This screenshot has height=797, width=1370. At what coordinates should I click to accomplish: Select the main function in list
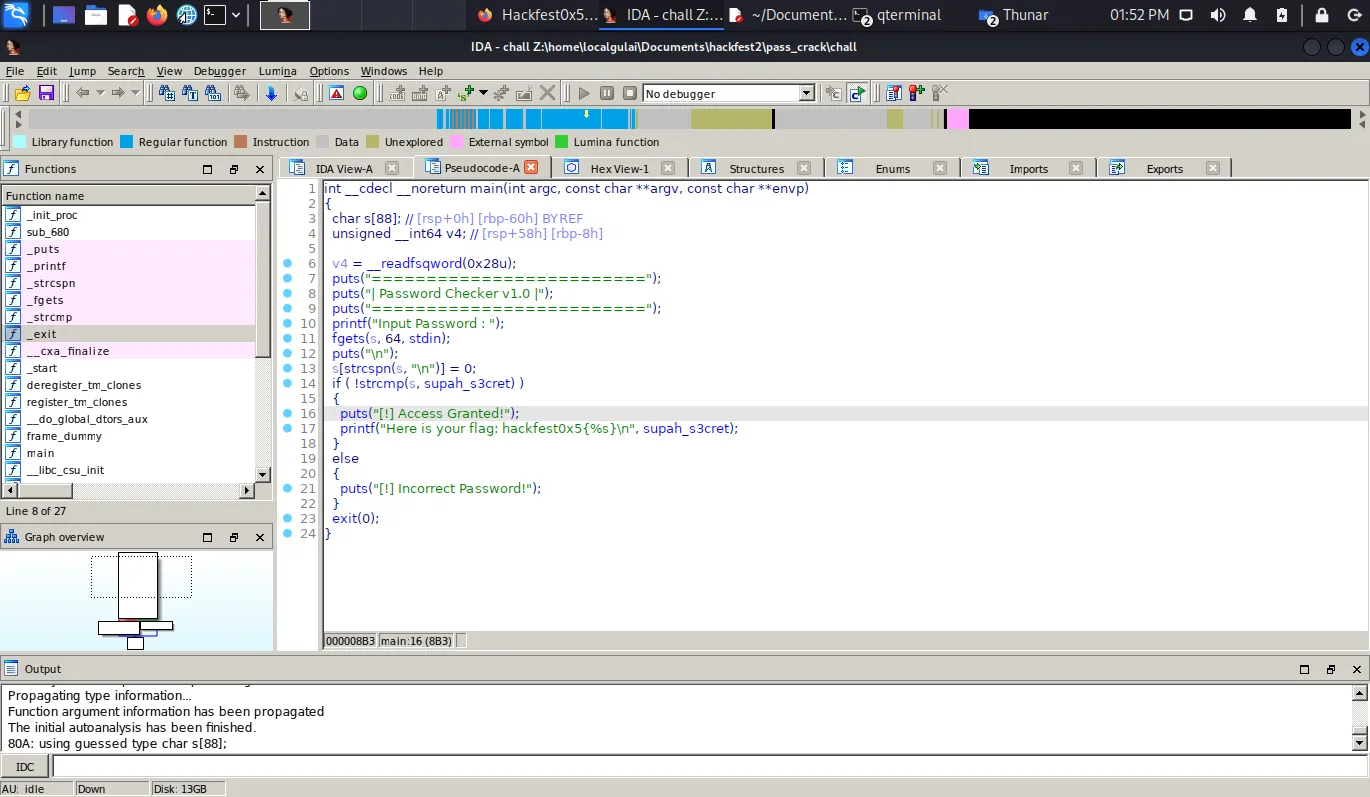click(x=40, y=453)
